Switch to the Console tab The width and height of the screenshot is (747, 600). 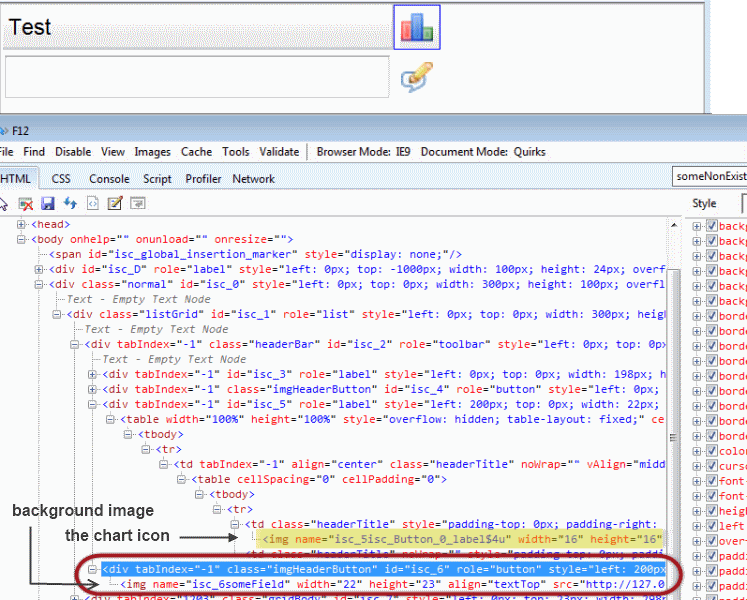(109, 179)
